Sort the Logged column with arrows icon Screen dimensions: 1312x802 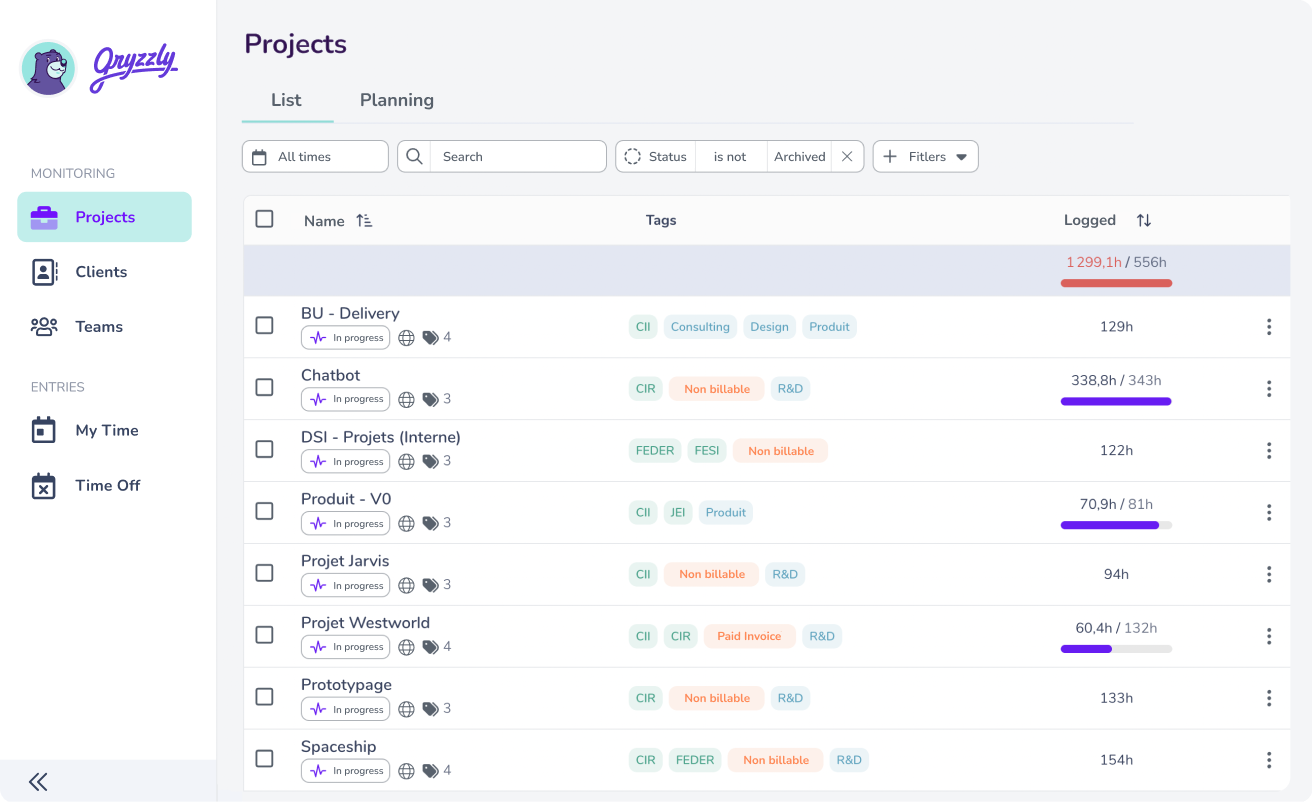pyautogui.click(x=1143, y=220)
